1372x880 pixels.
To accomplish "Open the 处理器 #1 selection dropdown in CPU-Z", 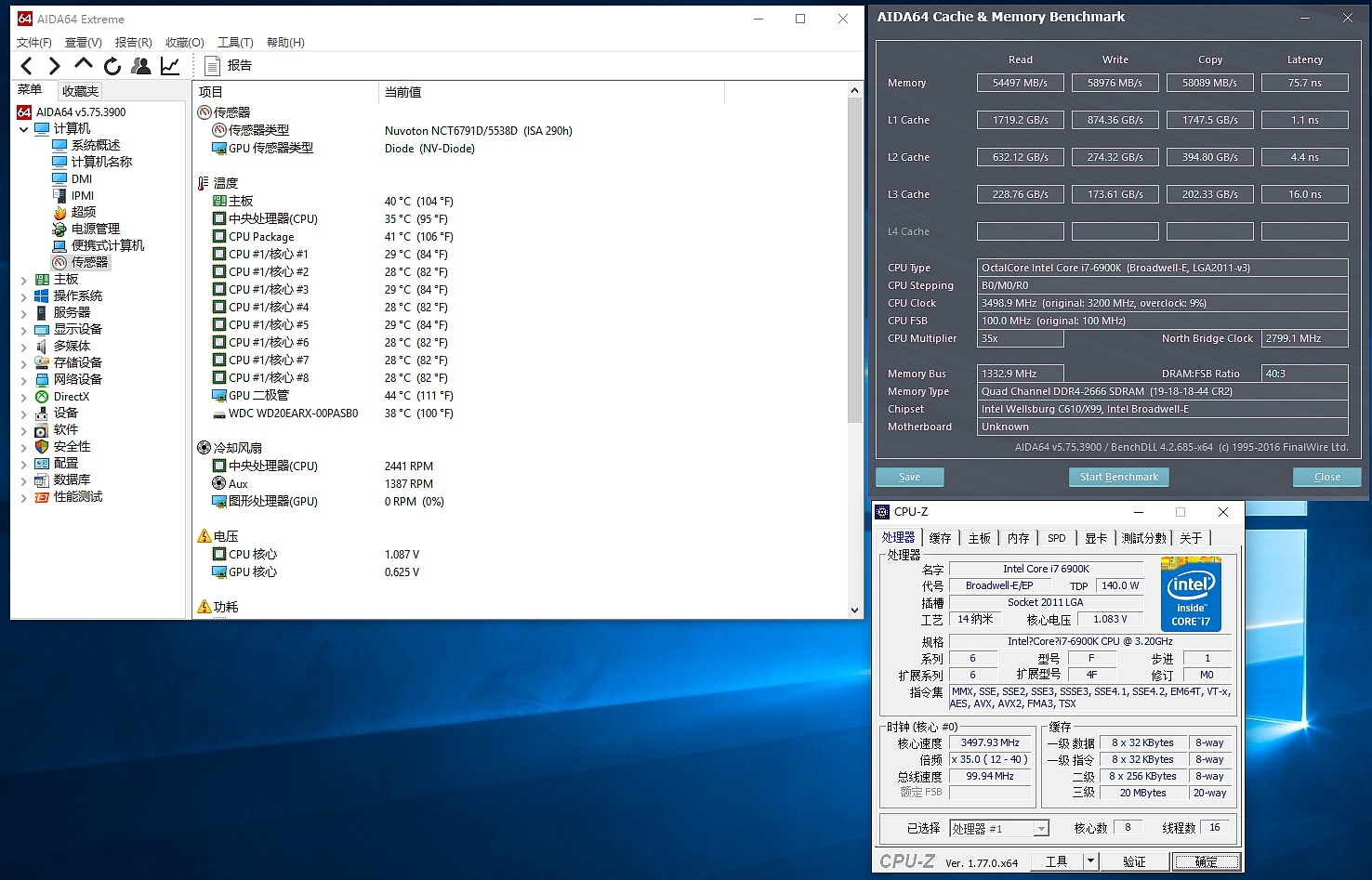I will [x=1040, y=828].
